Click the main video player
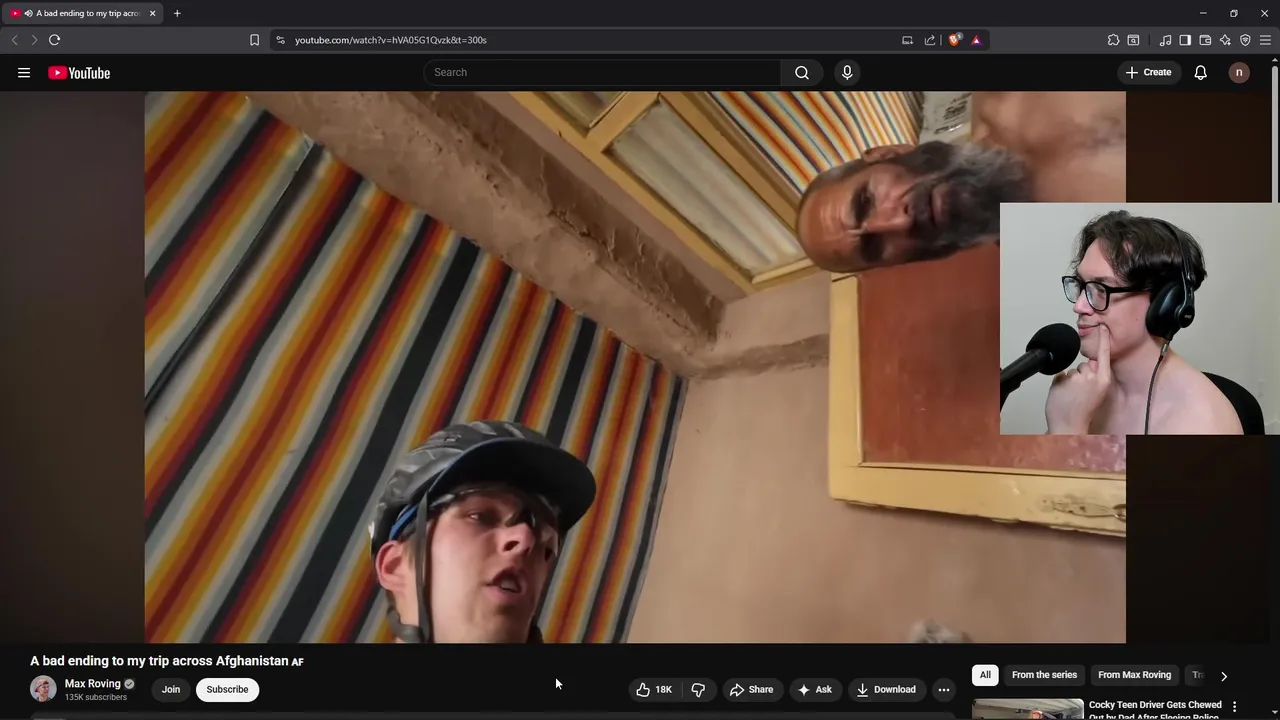The height and width of the screenshot is (720, 1280). [635, 367]
